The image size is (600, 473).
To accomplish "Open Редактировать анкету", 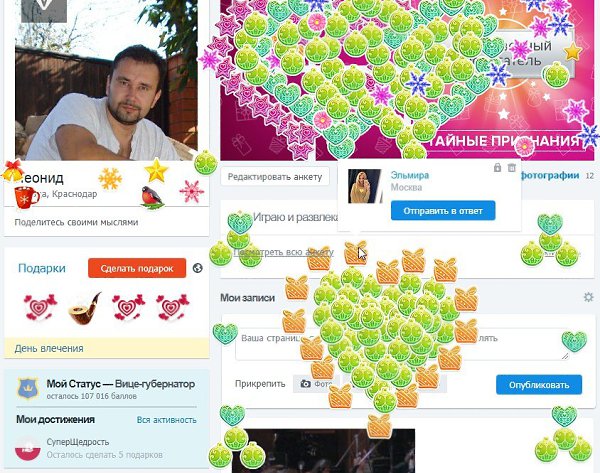I will pyautogui.click(x=275, y=177).
